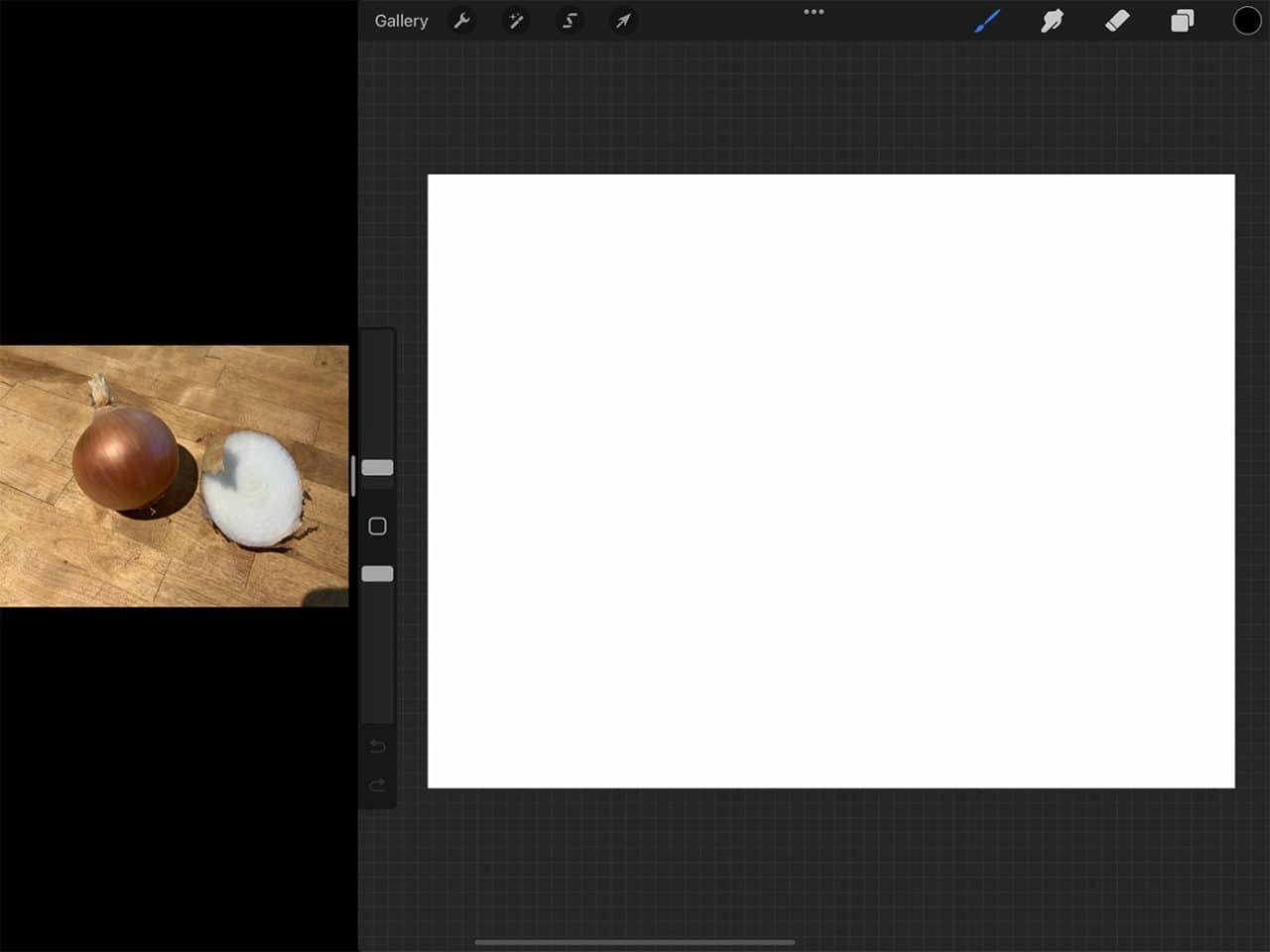
Task: Select the Adjustments magic wand tool
Action: 516,21
